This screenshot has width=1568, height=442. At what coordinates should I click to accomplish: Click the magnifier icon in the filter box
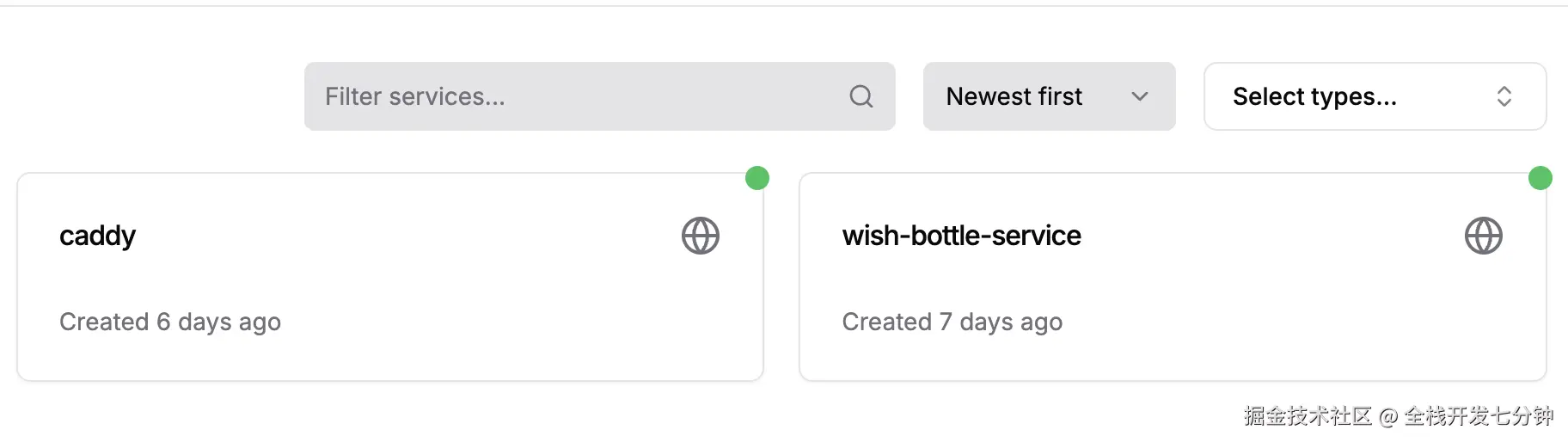[861, 96]
